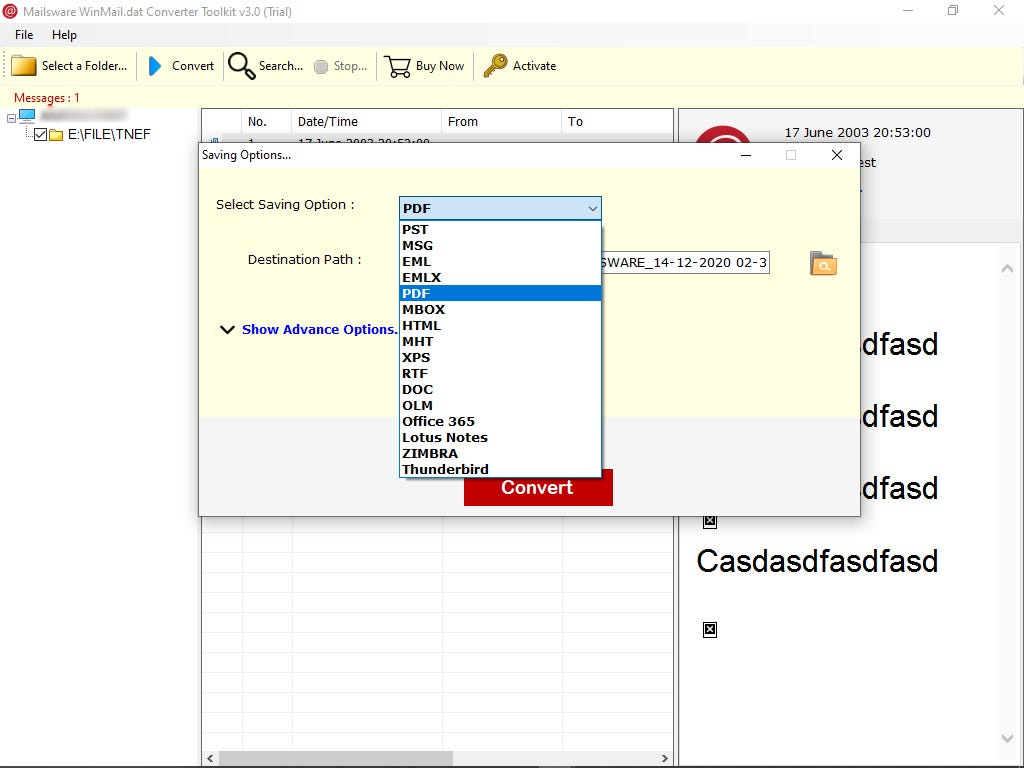Click the Select a Folder toolbar icon
The height and width of the screenshot is (768, 1024).
coord(24,66)
